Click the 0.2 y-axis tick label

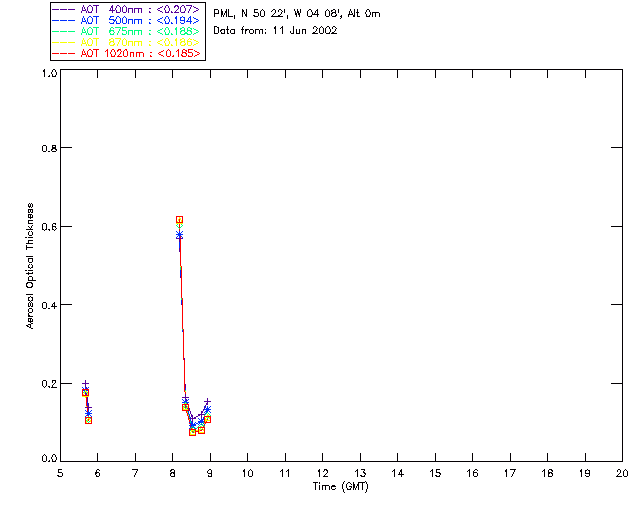point(49,384)
